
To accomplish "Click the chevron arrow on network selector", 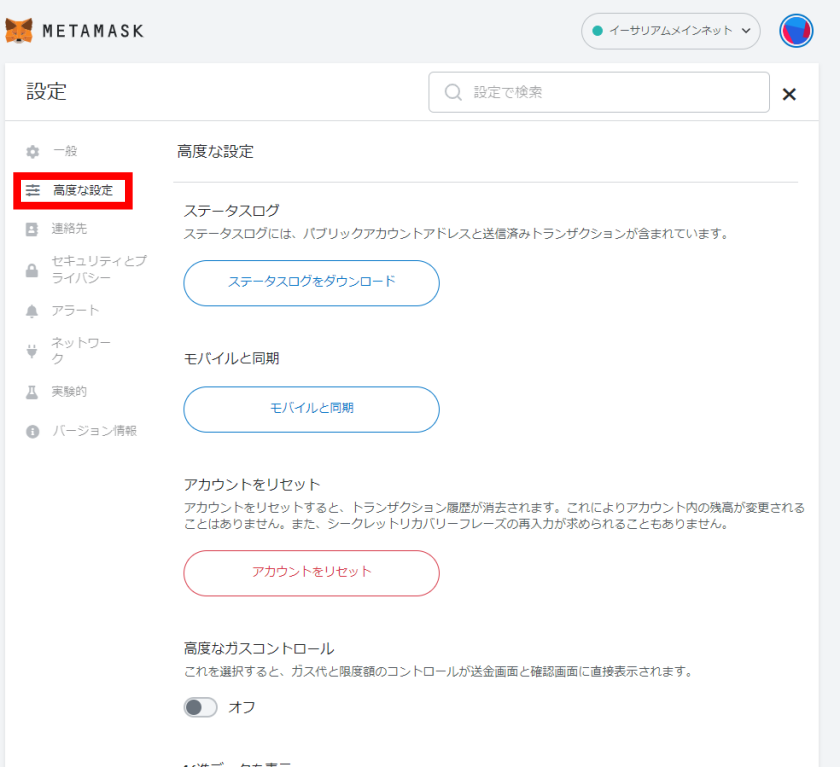I will 746,31.
